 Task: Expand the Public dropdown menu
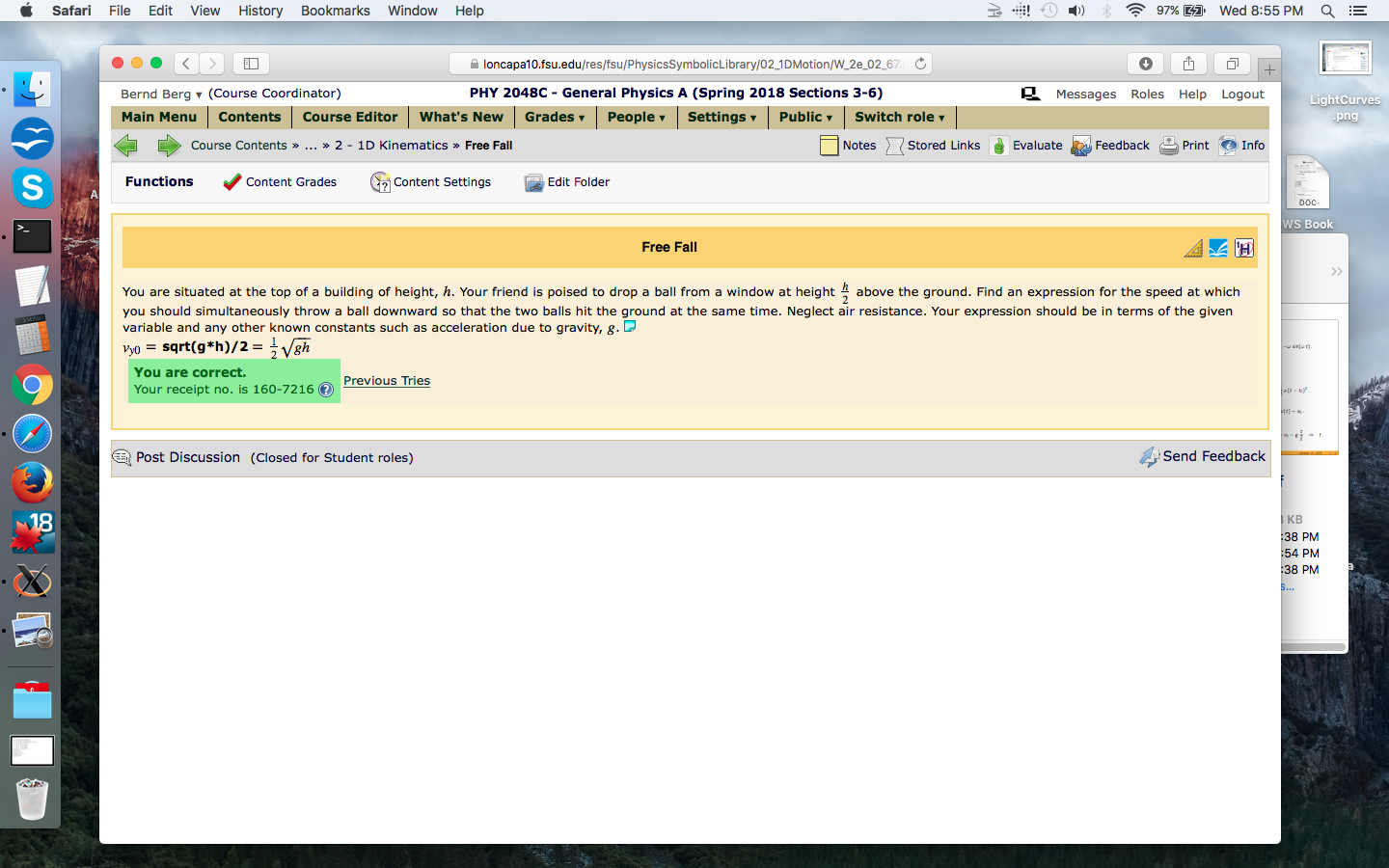tap(805, 117)
